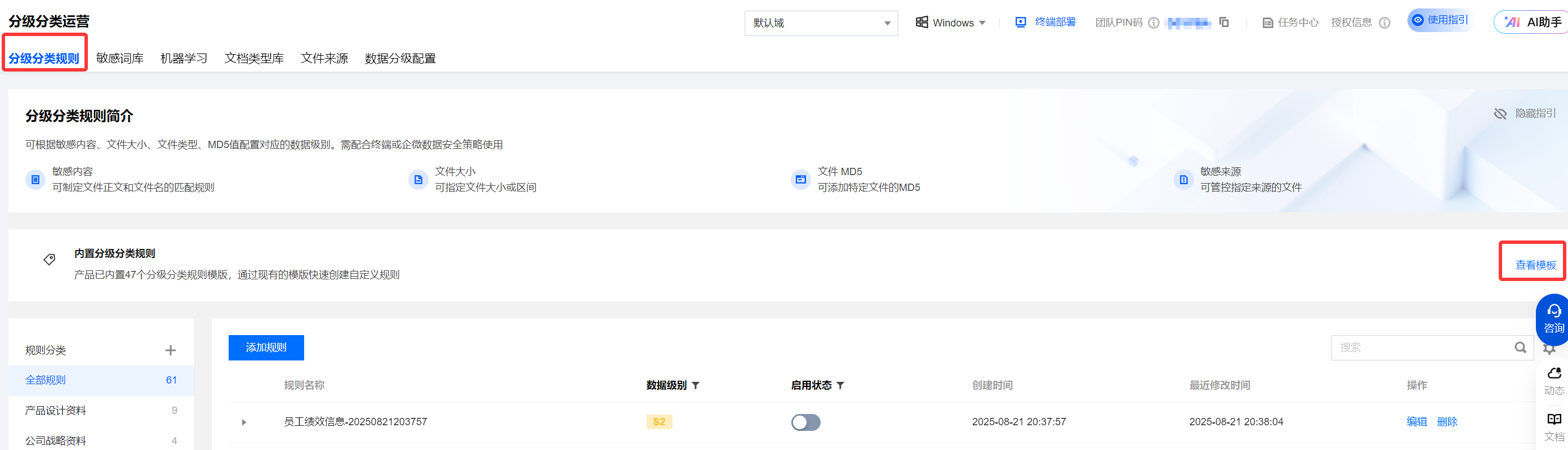
Task: Expand the employee performance rule row
Action: pyautogui.click(x=244, y=422)
